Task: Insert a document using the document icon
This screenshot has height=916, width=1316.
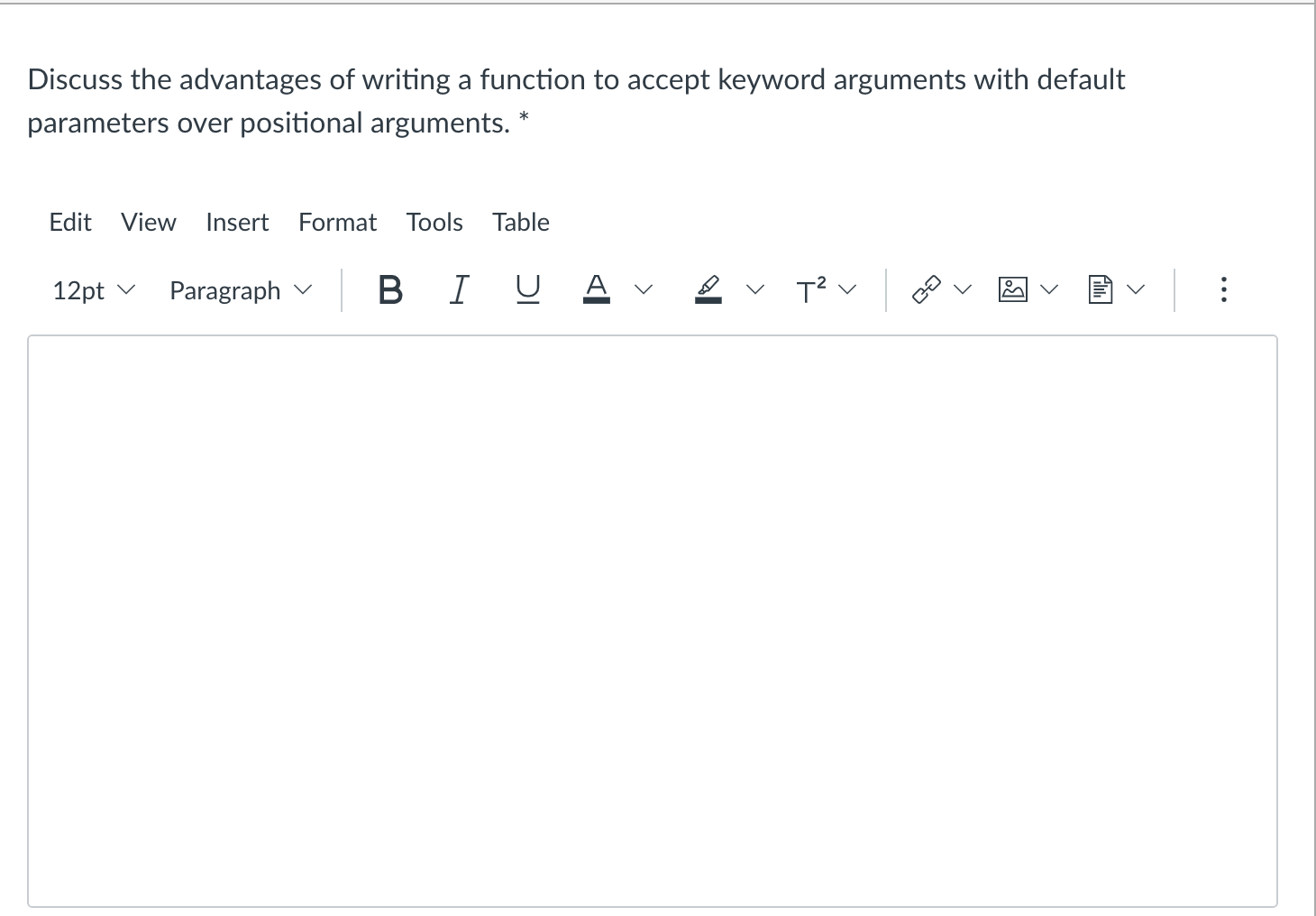Action: pos(1101,289)
